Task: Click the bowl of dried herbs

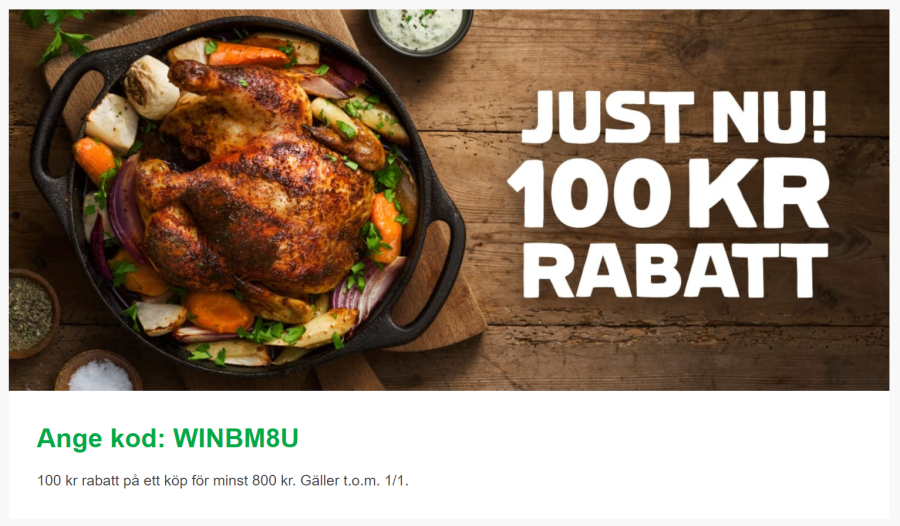Action: (x=32, y=312)
